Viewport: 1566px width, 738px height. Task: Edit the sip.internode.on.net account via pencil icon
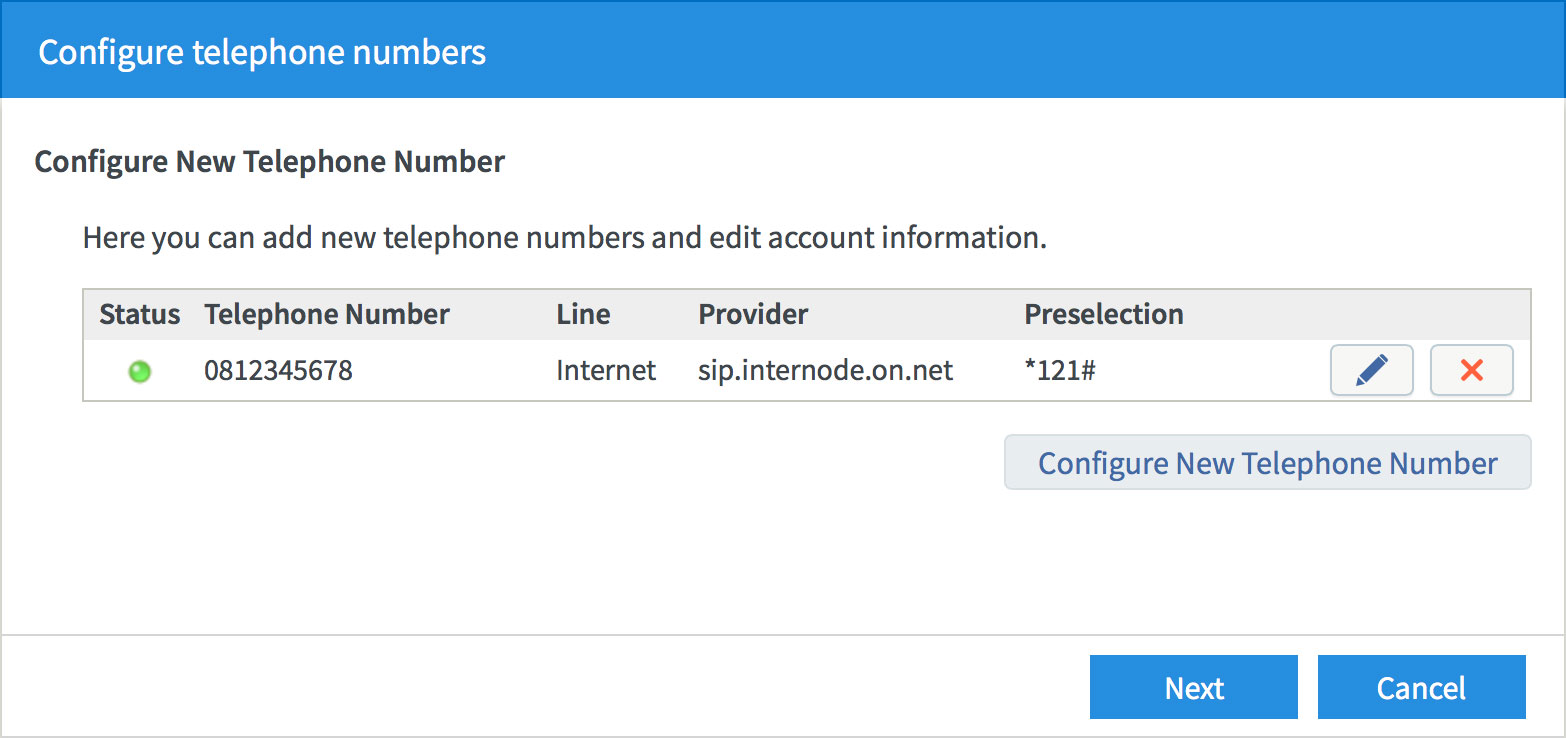1371,370
